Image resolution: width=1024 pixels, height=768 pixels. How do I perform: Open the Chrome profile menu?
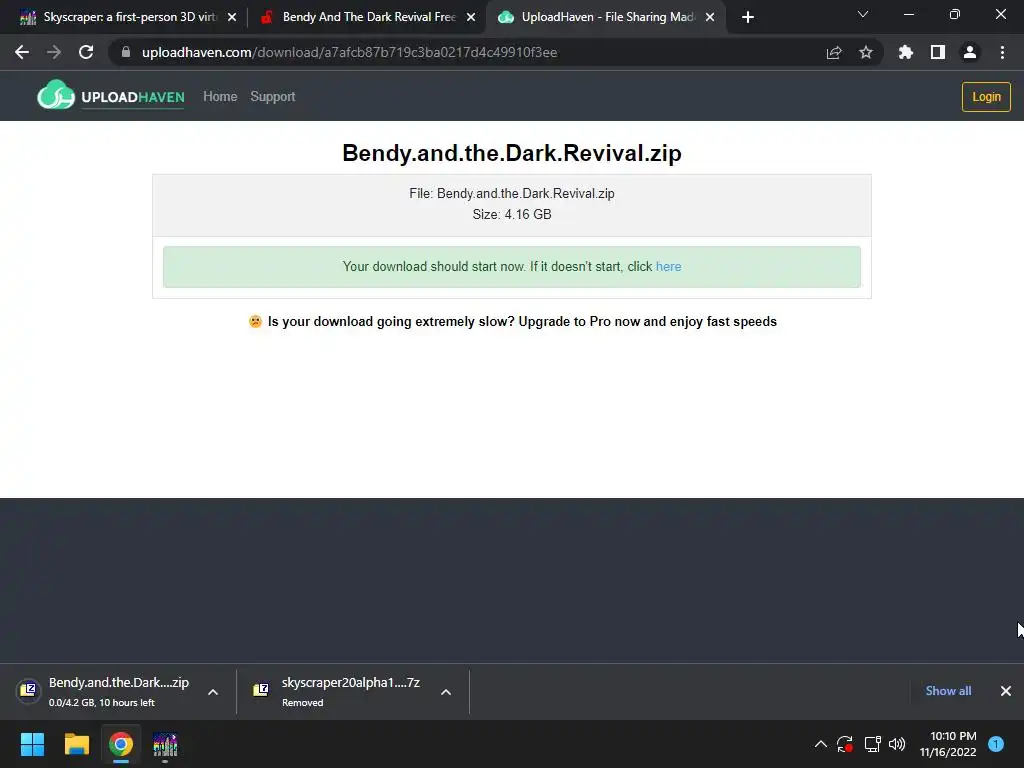[x=970, y=52]
